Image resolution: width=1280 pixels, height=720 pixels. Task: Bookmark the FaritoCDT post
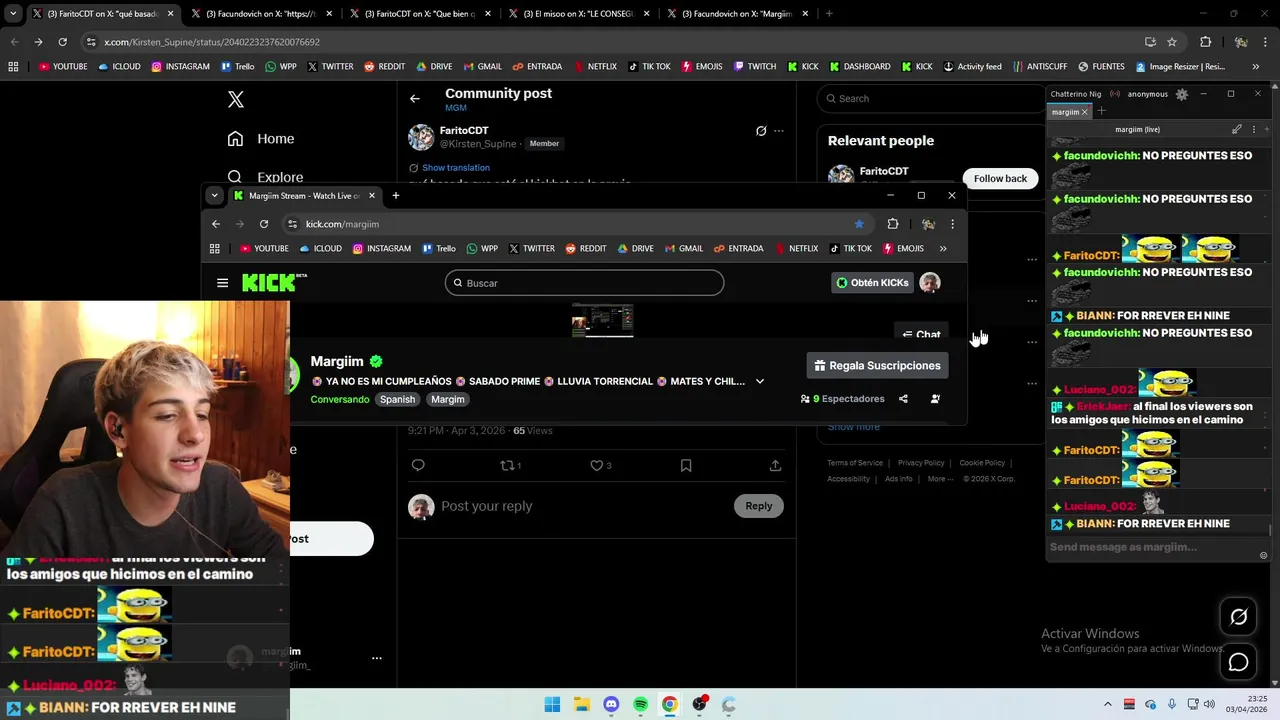686,465
